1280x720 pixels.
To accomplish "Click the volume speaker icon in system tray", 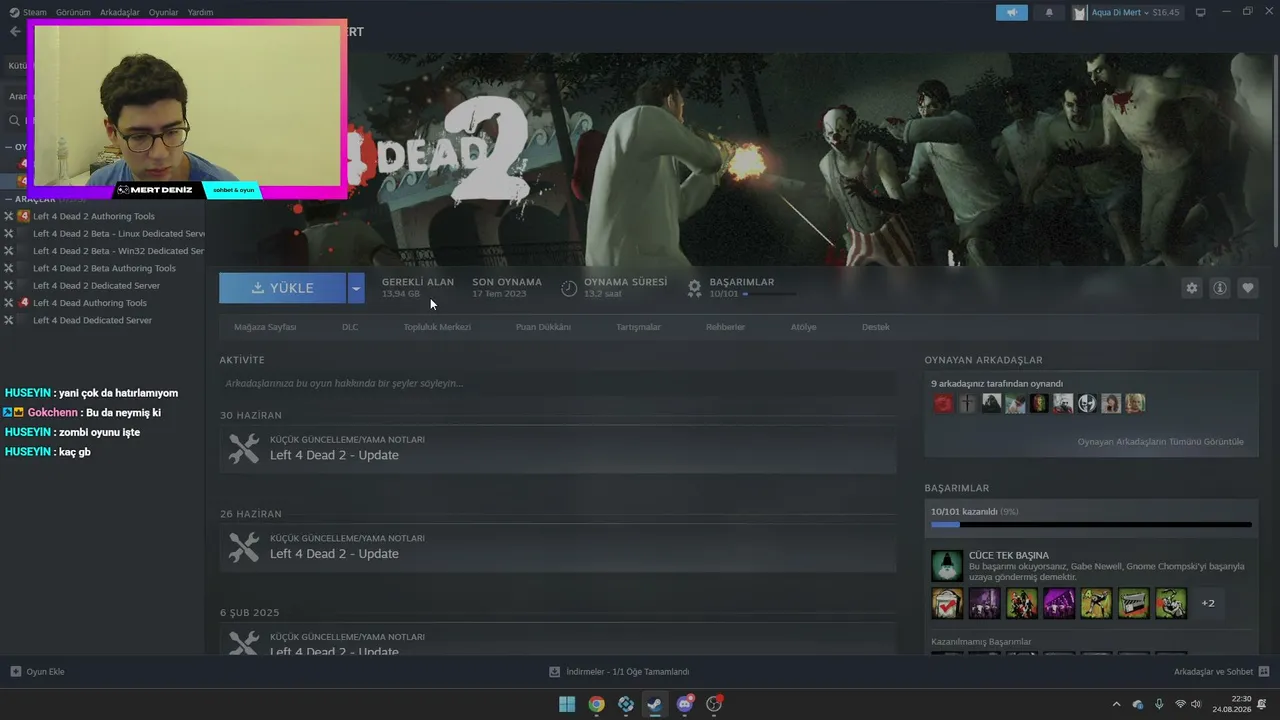I will (x=1196, y=704).
